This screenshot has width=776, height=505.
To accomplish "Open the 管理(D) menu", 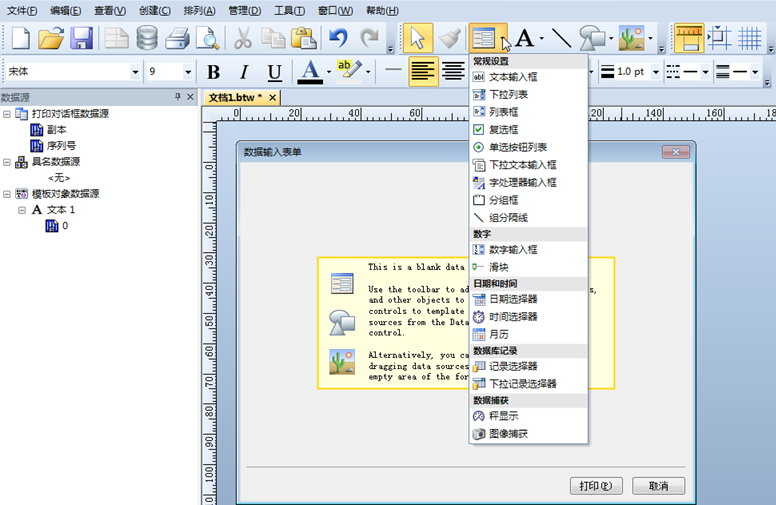I will point(244,11).
